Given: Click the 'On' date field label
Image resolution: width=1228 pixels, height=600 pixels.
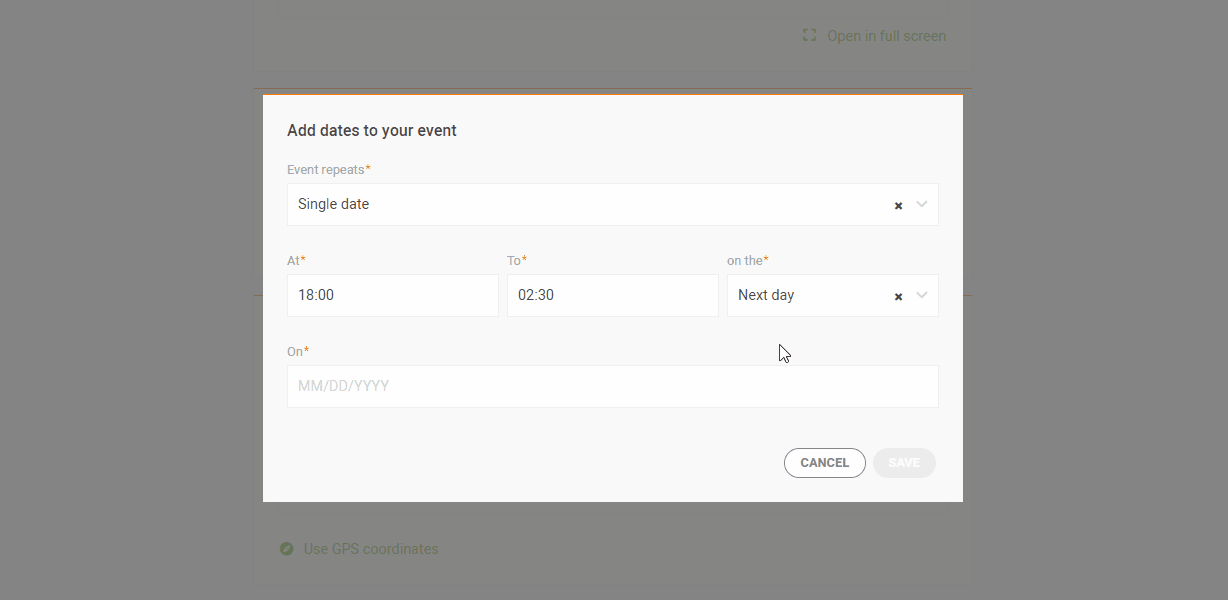Looking at the screenshot, I should click(x=298, y=352).
